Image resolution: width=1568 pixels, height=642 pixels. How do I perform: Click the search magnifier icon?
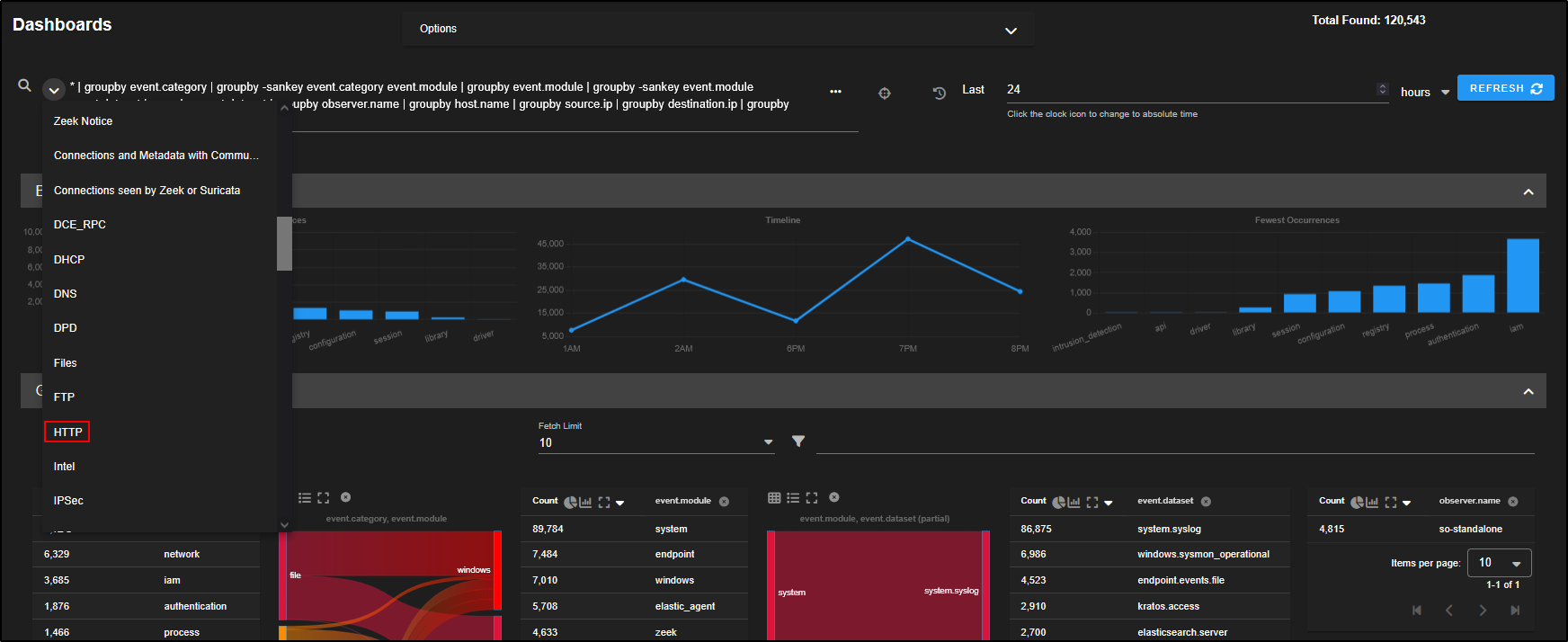24,85
